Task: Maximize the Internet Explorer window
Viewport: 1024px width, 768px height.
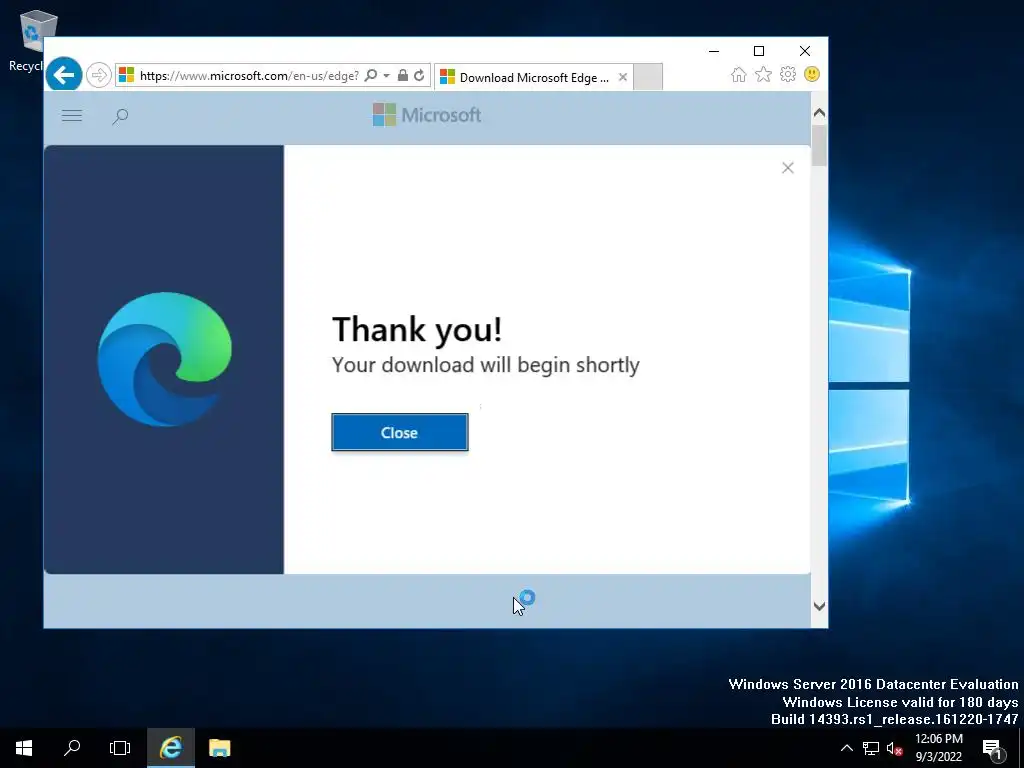Action: pos(759,51)
